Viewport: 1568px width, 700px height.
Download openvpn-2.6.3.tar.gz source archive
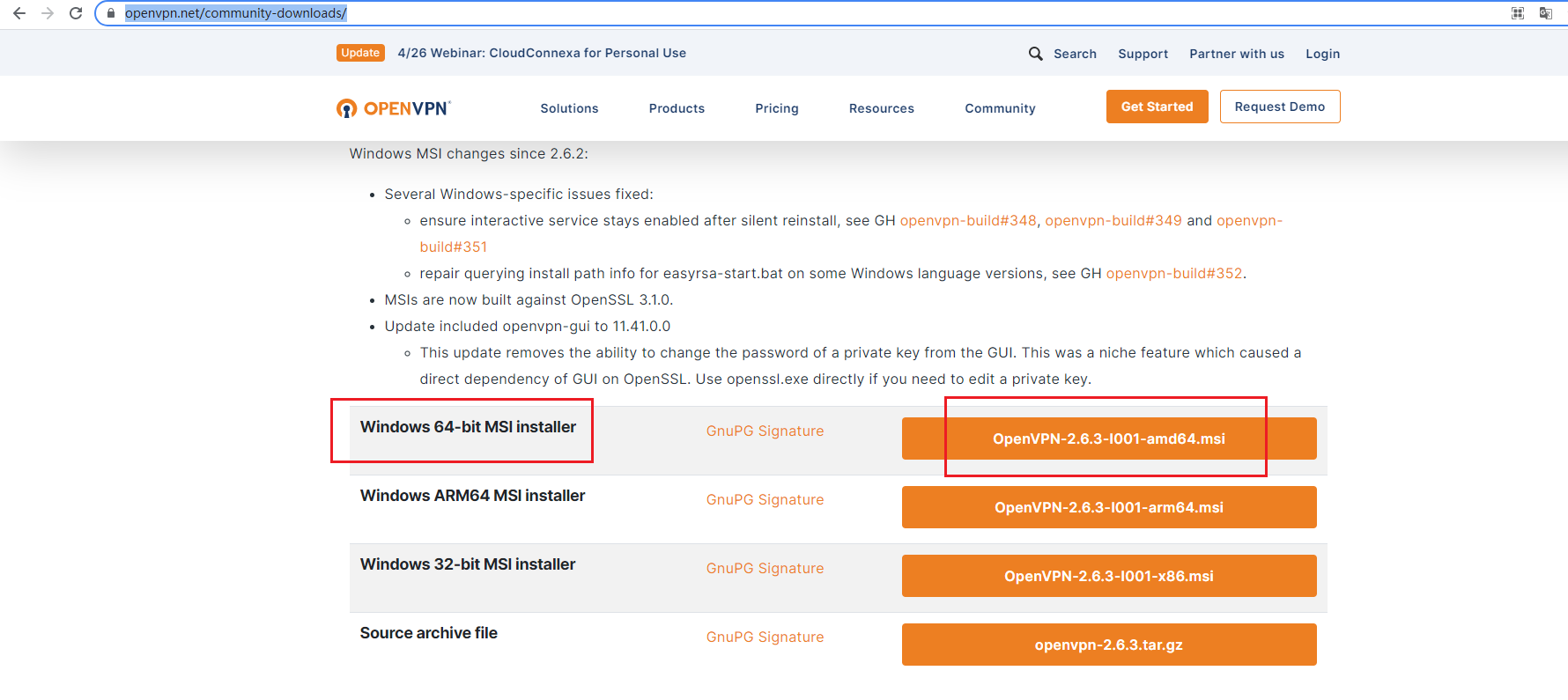[1109, 645]
